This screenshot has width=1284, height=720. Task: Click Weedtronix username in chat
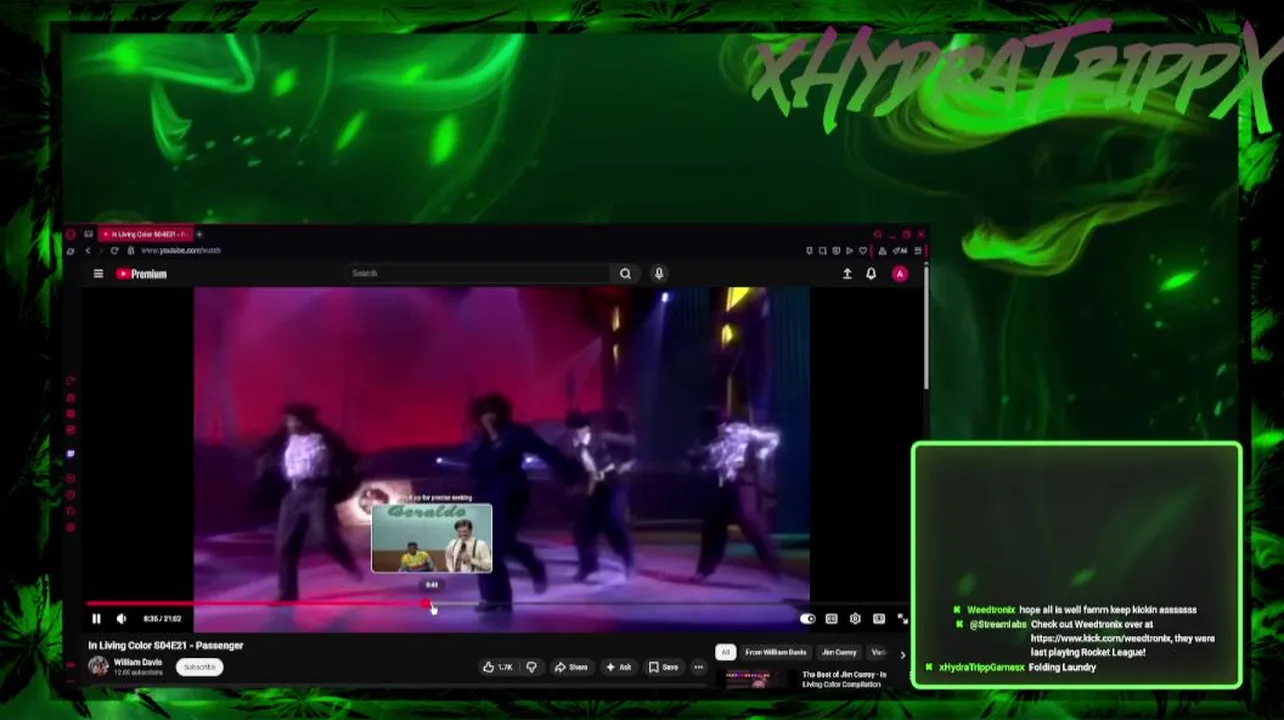[991, 610]
